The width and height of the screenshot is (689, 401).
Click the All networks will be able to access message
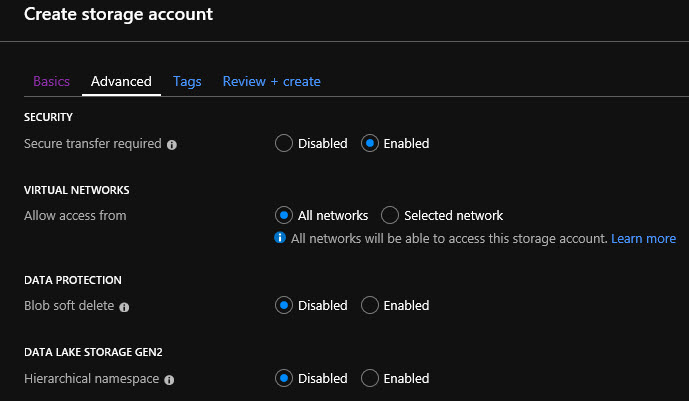(449, 238)
